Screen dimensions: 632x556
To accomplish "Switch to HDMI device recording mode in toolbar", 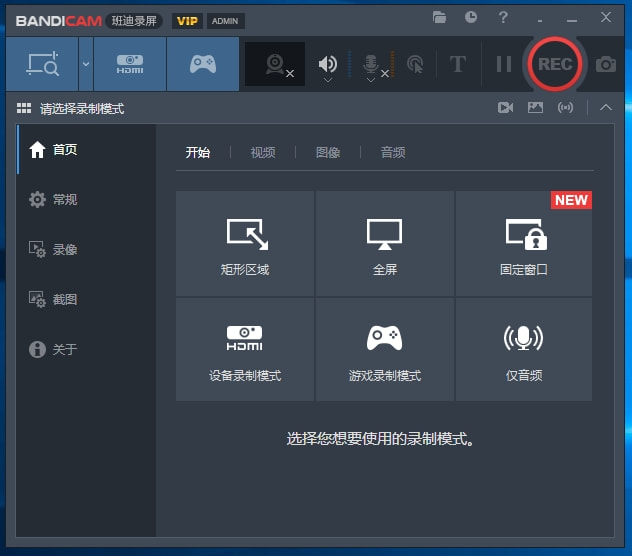I will [130, 64].
